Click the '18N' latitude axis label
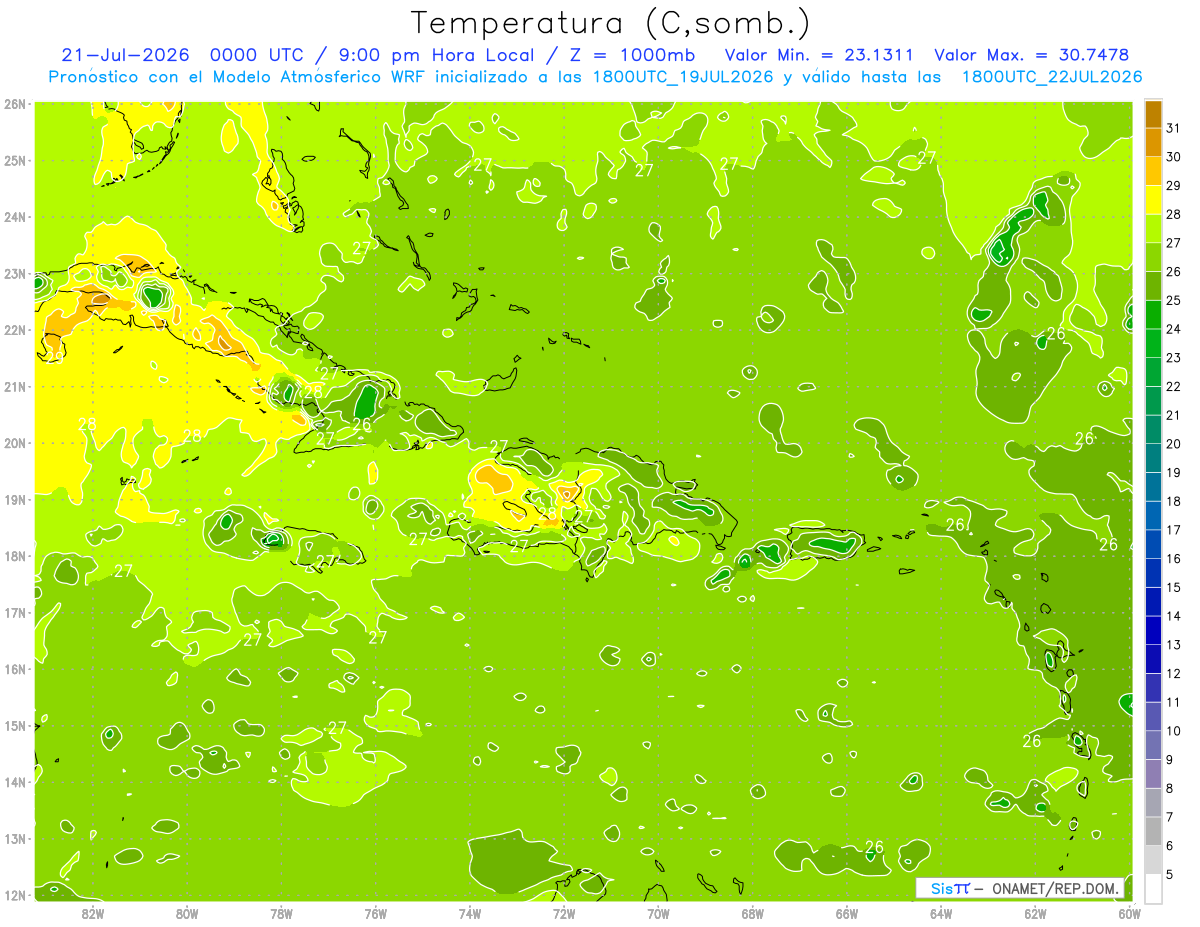Screen dimensions: 1200x927 pos(15,556)
